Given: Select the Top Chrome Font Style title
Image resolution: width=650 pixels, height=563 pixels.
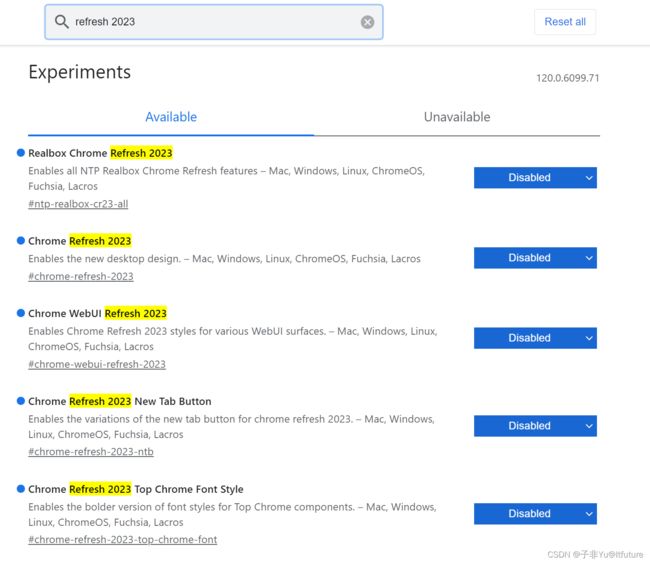Looking at the screenshot, I should [x=136, y=489].
